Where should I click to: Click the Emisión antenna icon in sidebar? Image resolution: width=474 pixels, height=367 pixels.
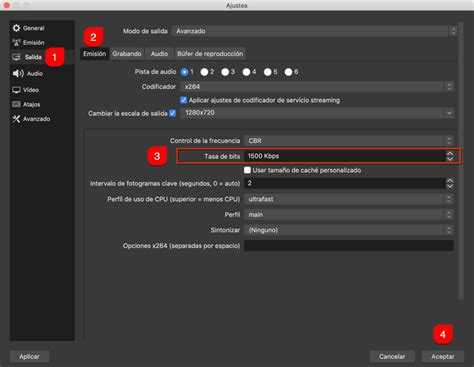tap(16, 43)
